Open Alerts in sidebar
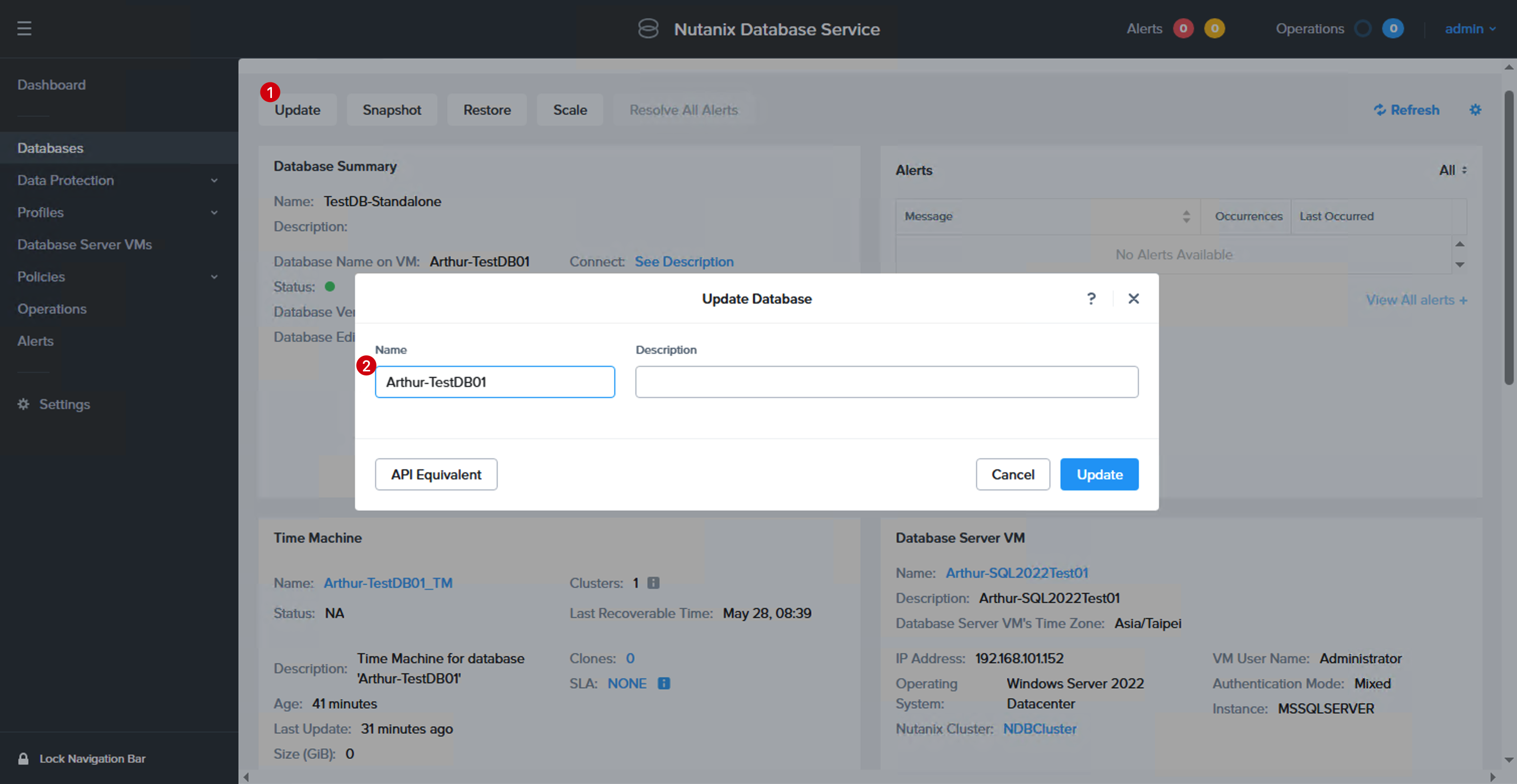Screen dimensions: 1517x784 35,341
